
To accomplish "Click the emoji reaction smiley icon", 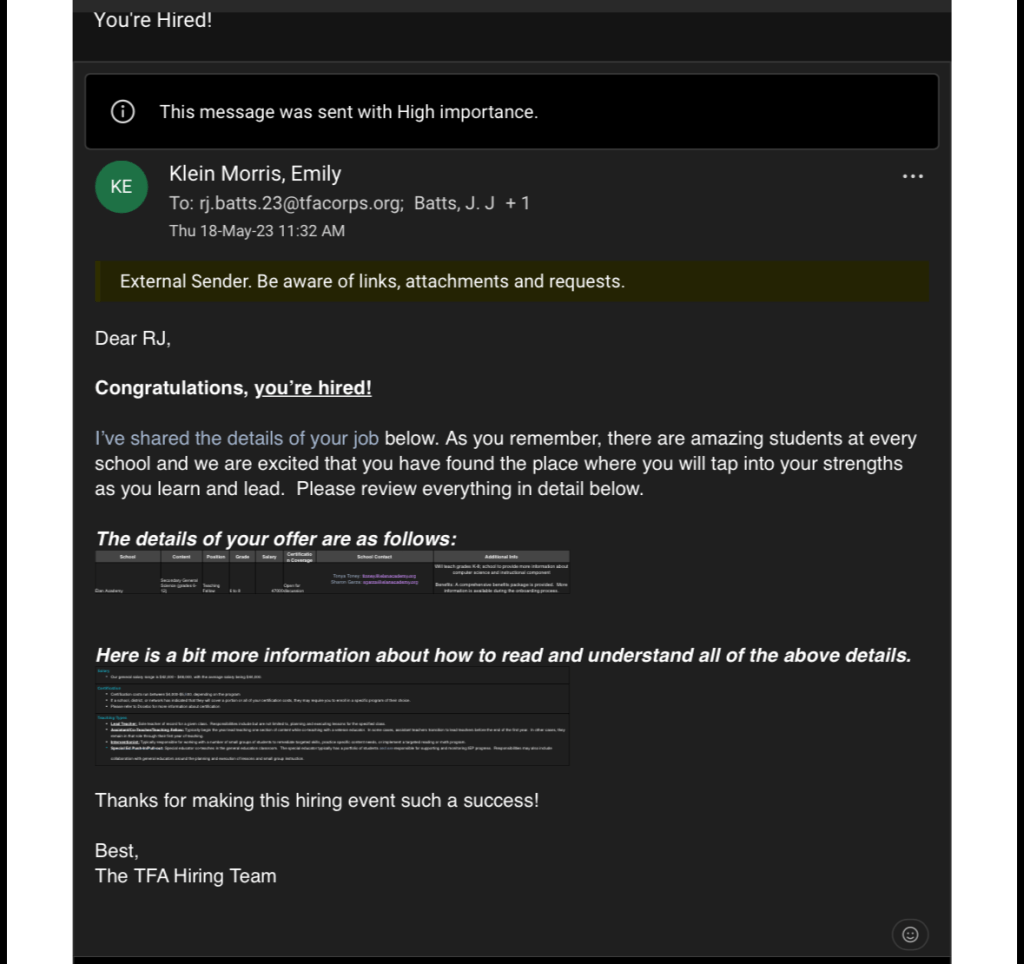I will coord(910,934).
